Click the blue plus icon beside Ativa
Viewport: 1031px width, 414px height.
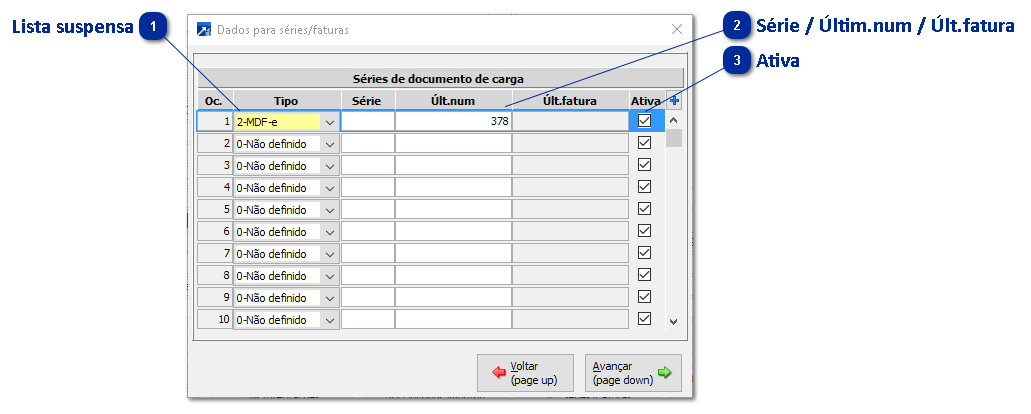point(674,100)
